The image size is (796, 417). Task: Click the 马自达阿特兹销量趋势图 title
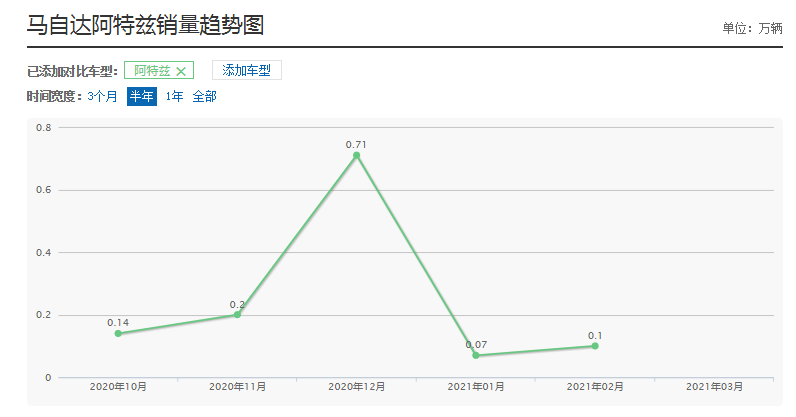click(x=145, y=25)
